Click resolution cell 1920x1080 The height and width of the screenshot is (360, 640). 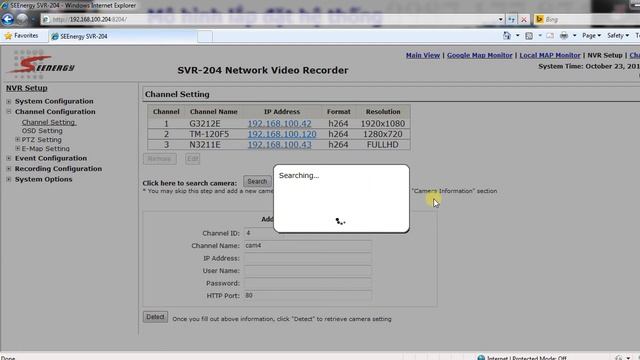383,124
